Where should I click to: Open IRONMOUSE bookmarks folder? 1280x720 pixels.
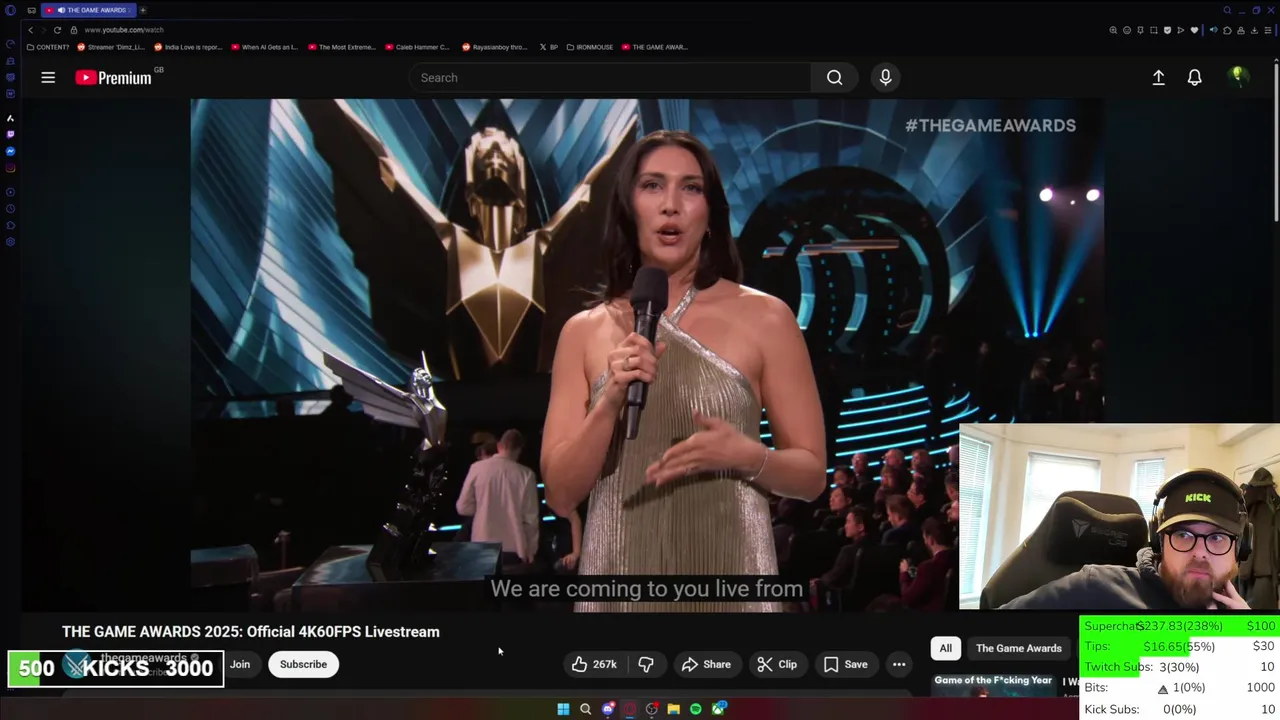tap(590, 47)
